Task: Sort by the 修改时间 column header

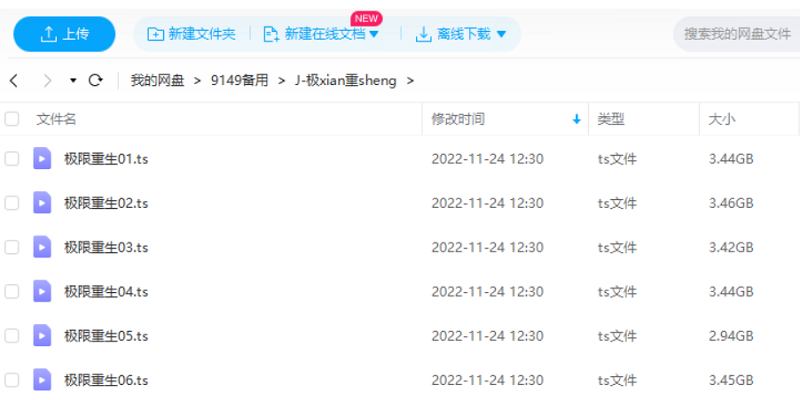Action: click(458, 119)
